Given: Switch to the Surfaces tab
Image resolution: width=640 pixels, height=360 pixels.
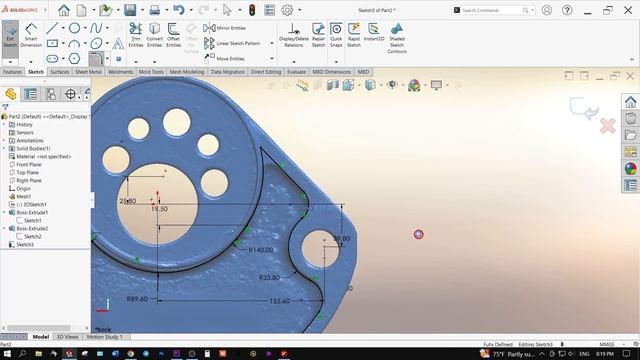Looking at the screenshot, I should (60, 72).
